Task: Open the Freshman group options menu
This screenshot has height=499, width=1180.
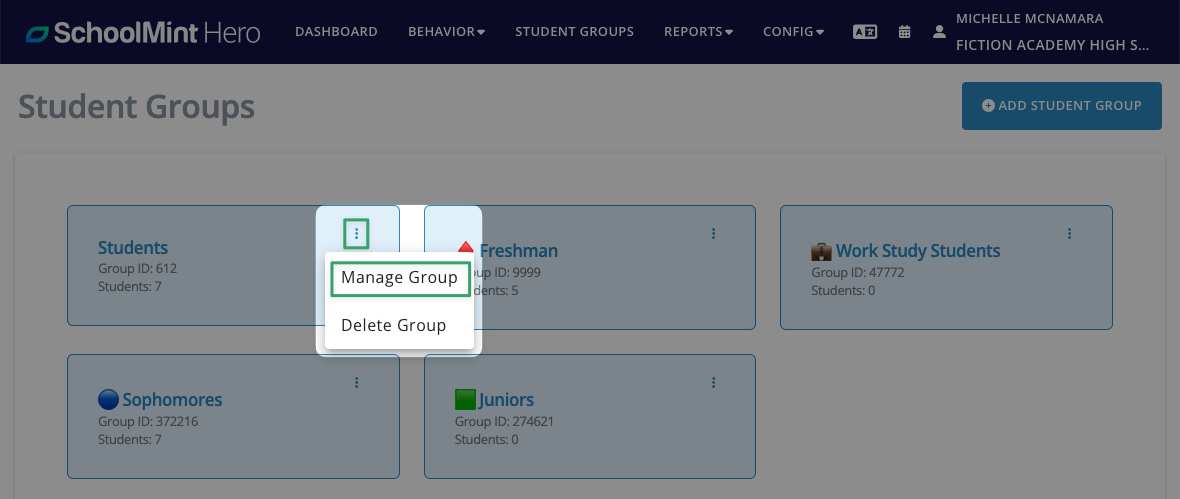Action: pos(713,234)
